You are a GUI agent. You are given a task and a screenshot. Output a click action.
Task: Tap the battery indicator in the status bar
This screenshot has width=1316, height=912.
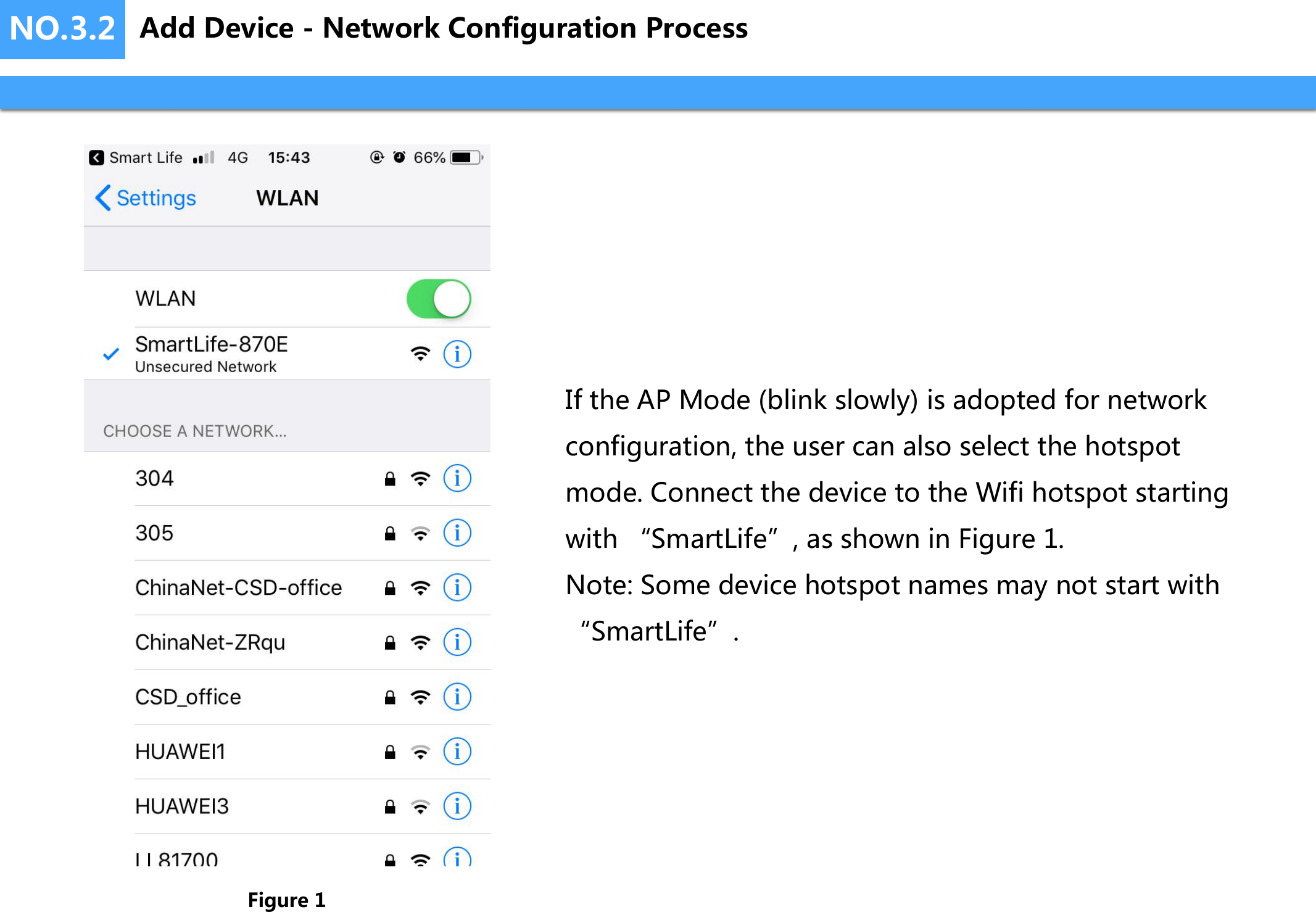(x=464, y=157)
